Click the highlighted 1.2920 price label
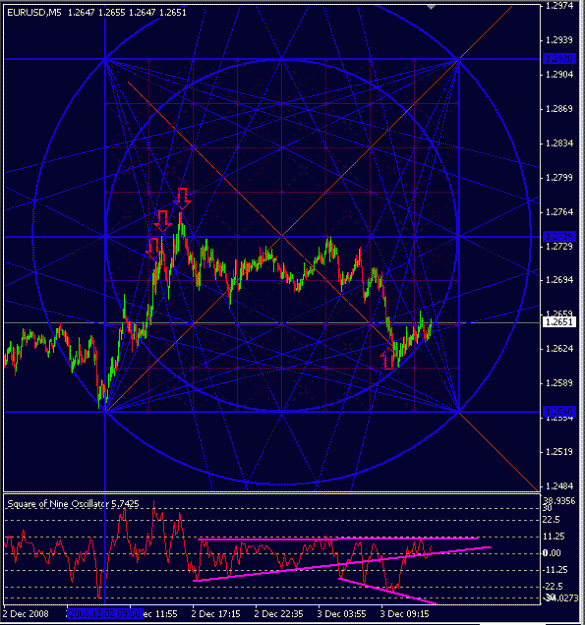585x625 pixels. pos(559,59)
